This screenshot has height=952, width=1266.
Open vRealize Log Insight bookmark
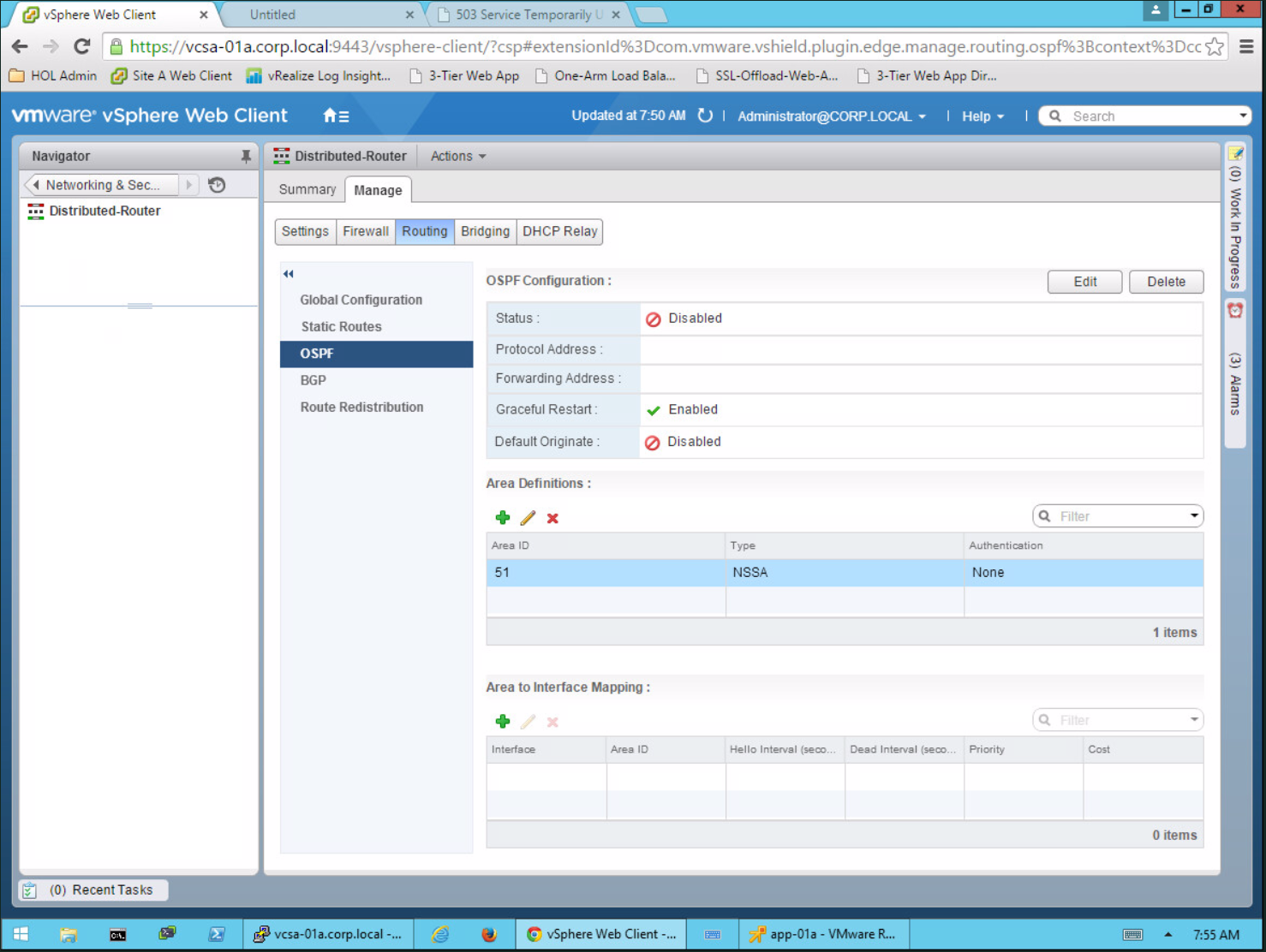pyautogui.click(x=319, y=75)
